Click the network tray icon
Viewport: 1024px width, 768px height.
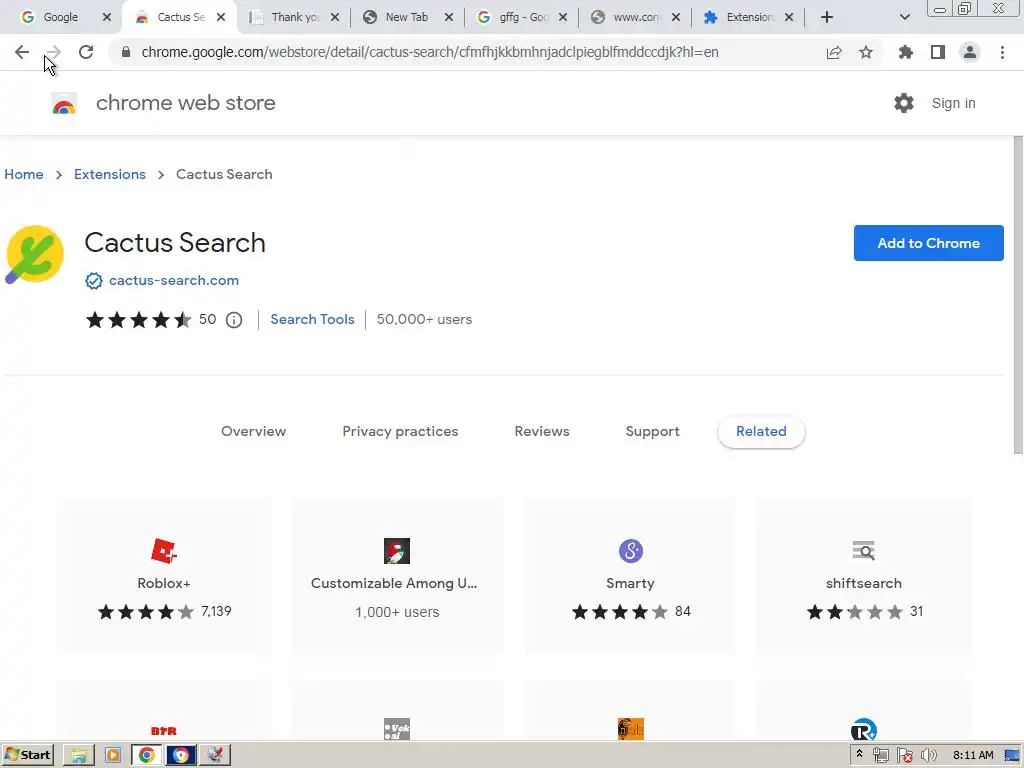coord(880,756)
